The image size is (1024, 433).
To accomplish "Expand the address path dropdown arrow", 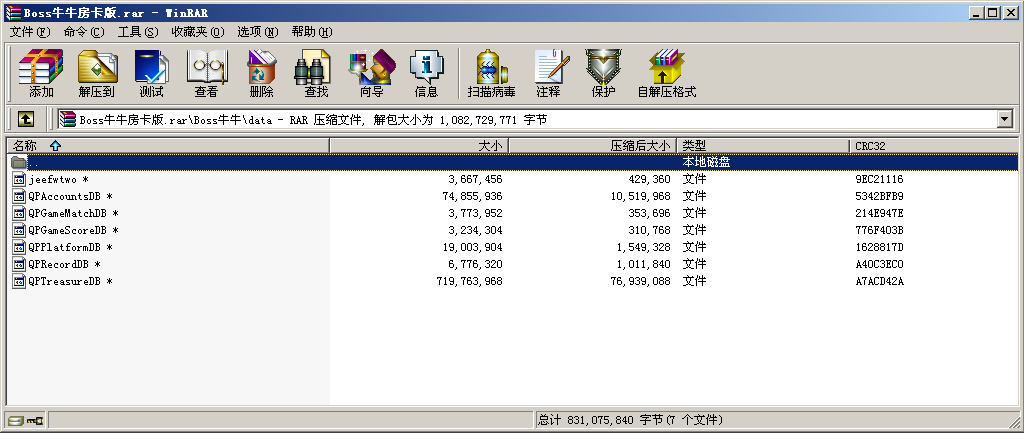I will tap(1004, 119).
